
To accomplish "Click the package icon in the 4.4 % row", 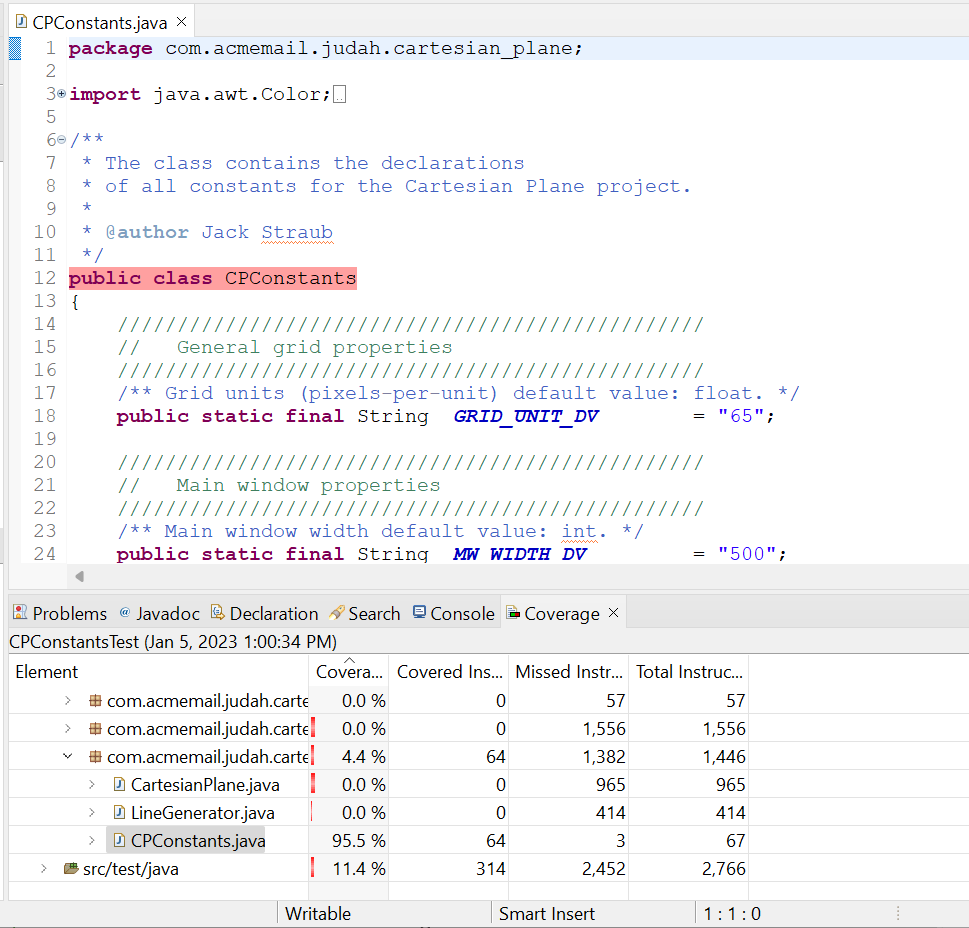I will [x=96, y=757].
